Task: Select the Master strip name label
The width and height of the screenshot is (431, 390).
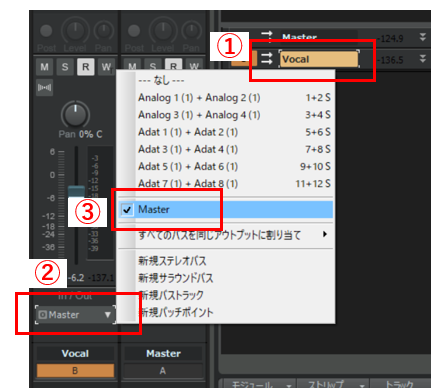Action: 163,353
